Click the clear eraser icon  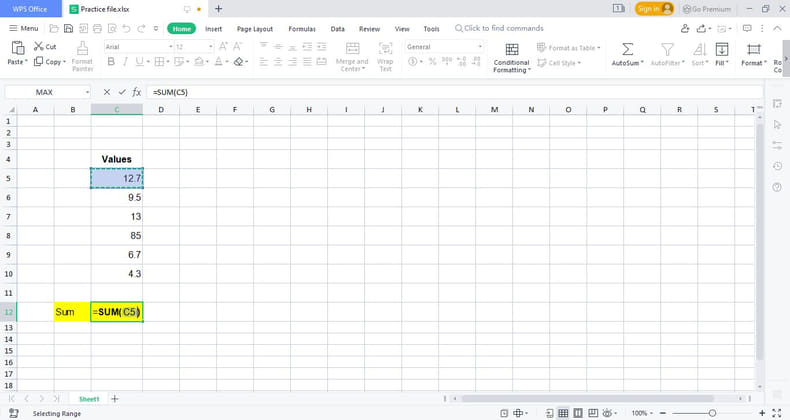click(238, 61)
